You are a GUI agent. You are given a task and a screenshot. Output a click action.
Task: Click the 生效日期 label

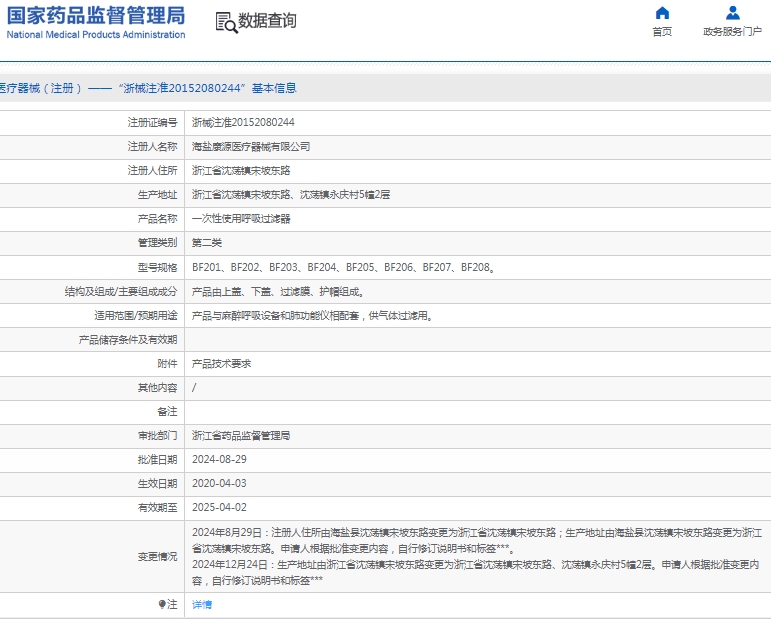(x=157, y=484)
